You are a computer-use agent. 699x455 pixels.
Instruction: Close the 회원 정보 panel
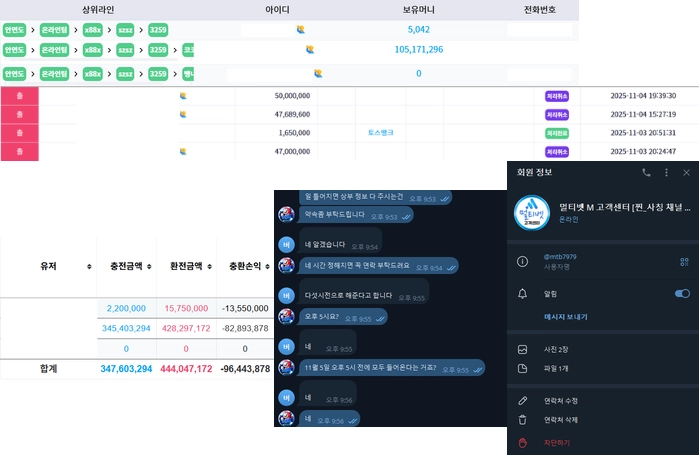click(x=686, y=172)
